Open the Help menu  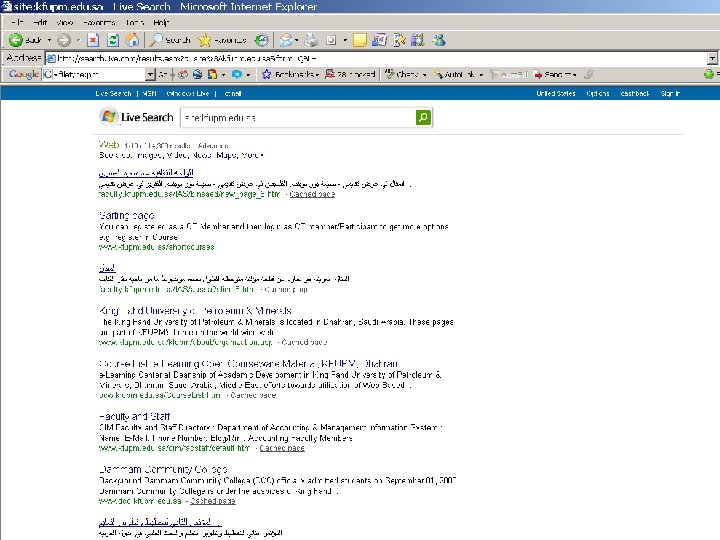tap(161, 22)
